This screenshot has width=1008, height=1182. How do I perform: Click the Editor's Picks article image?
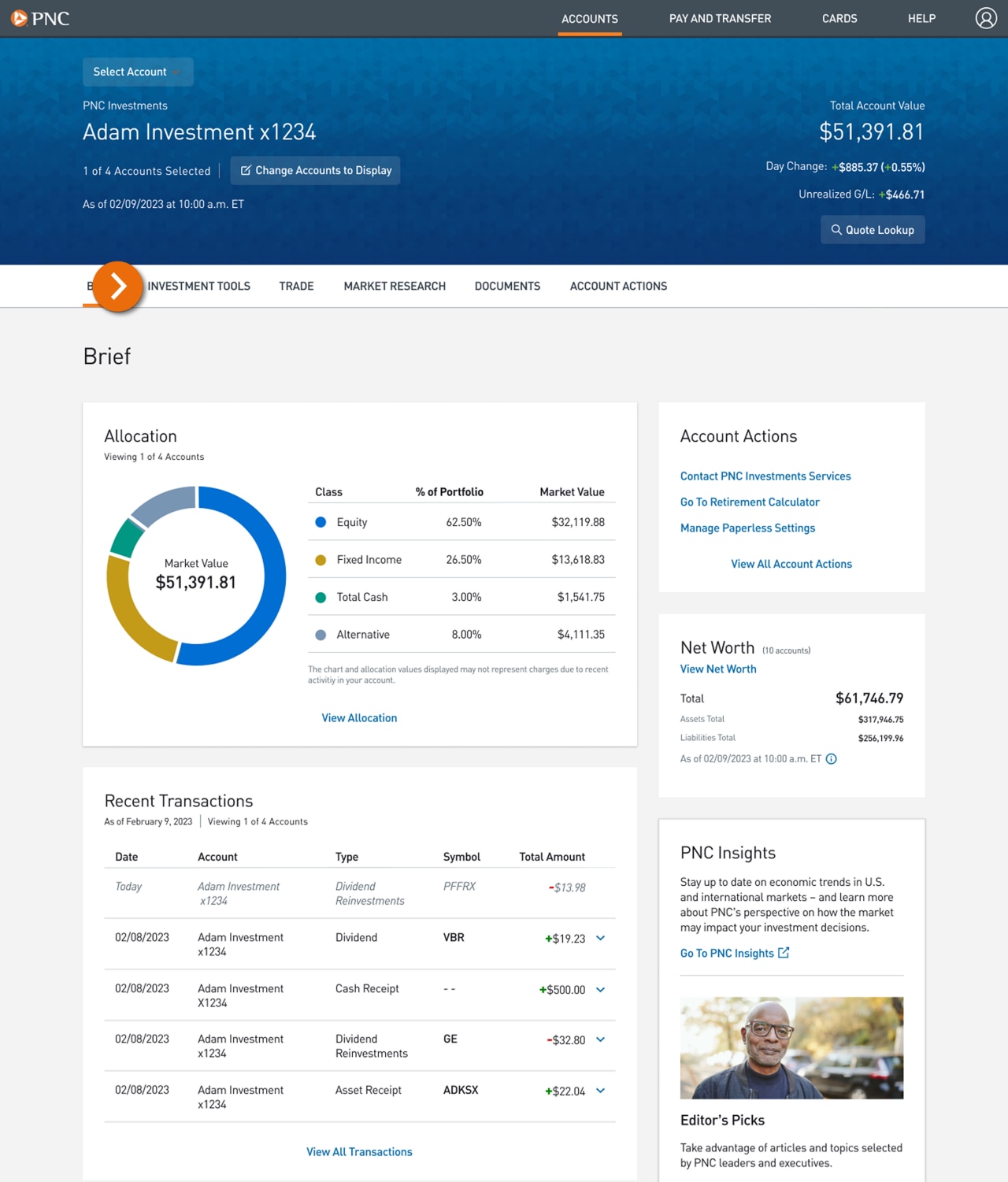pos(791,1047)
